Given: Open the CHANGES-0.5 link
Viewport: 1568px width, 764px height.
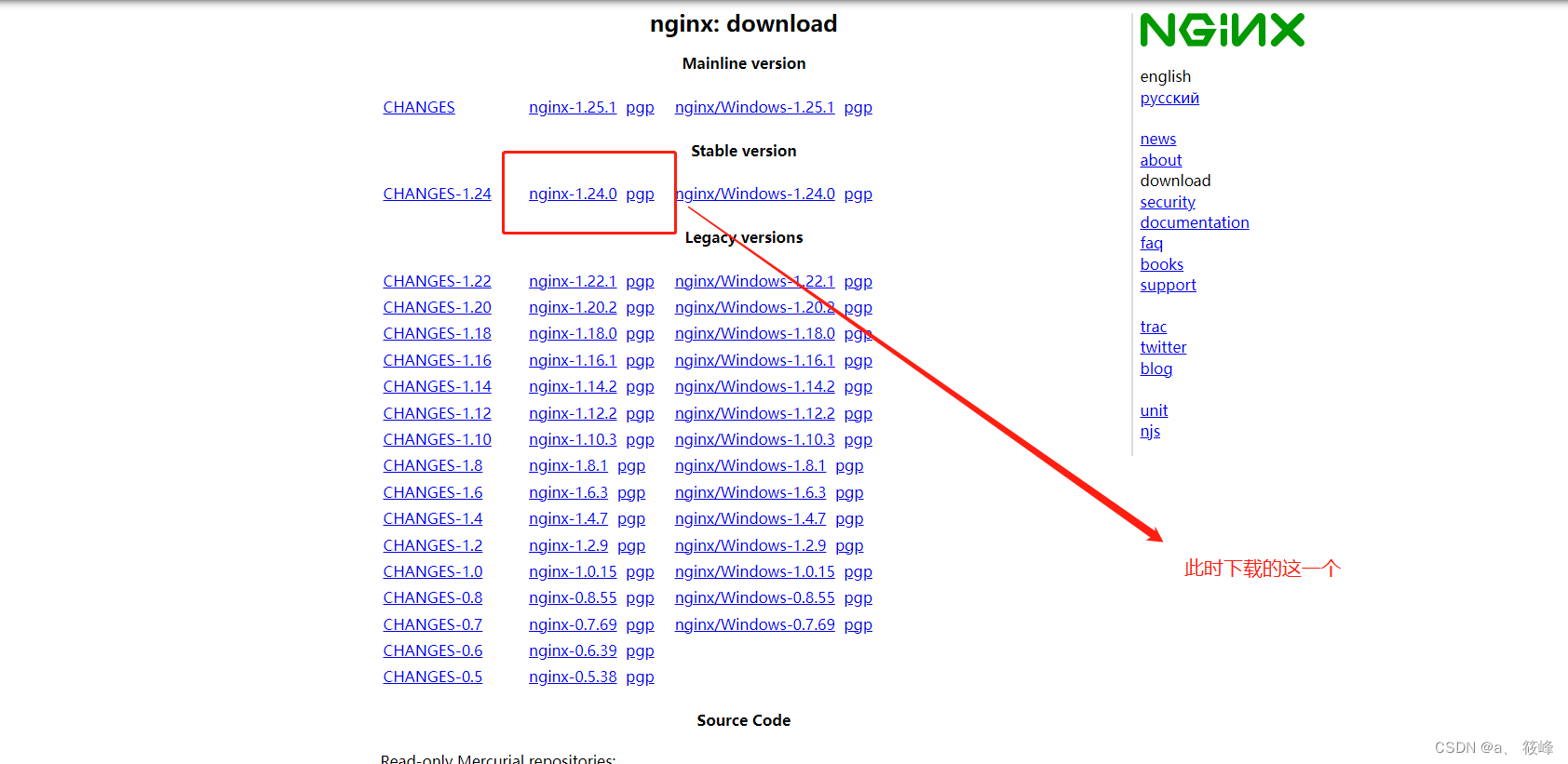Looking at the screenshot, I should tap(433, 677).
